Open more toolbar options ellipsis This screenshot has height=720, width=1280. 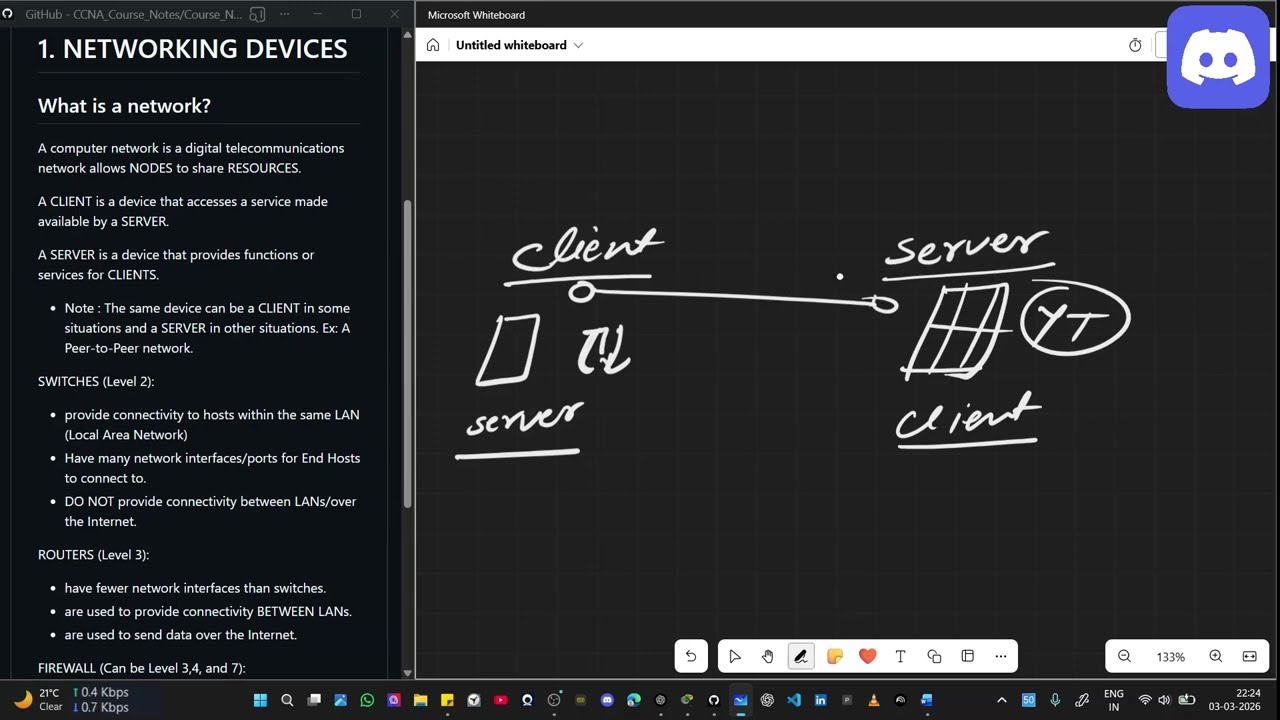[1001, 656]
